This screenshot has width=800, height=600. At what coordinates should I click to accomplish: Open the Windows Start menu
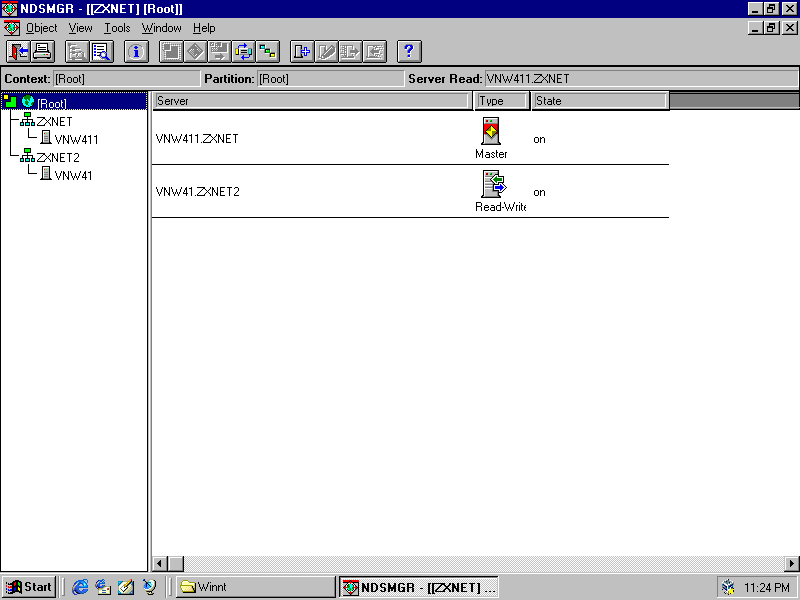pyautogui.click(x=29, y=587)
